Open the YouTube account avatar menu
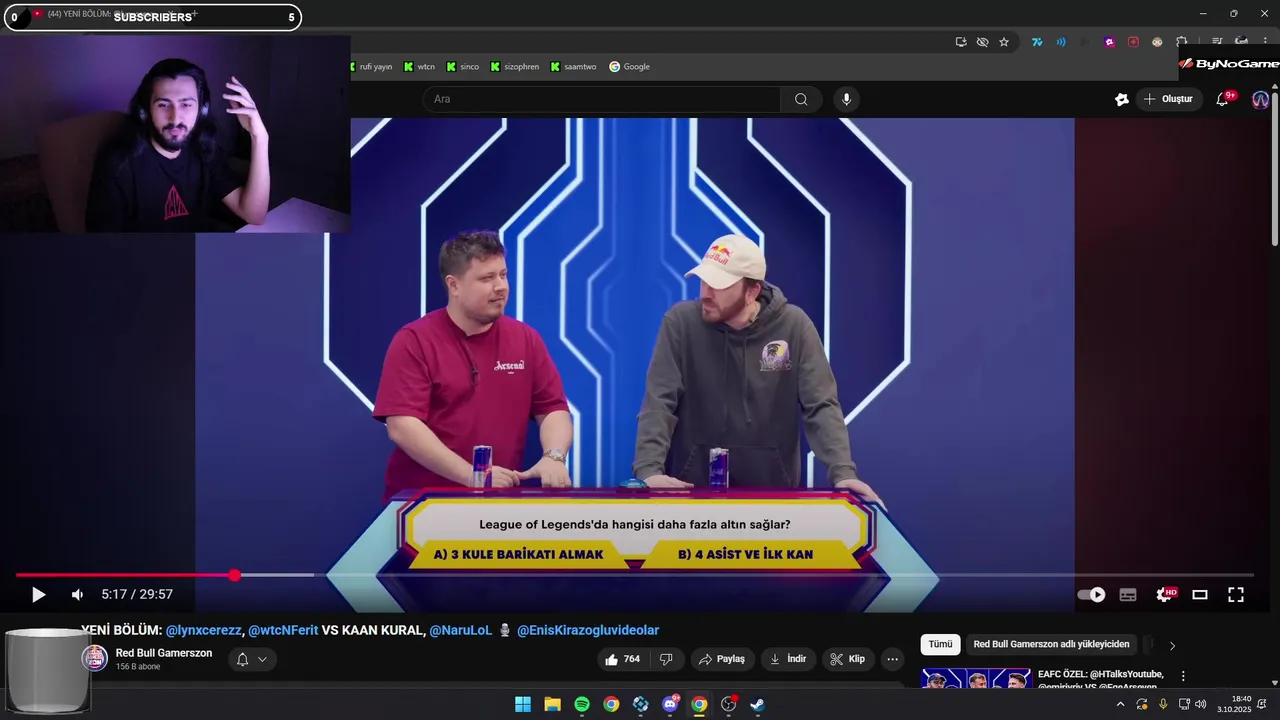This screenshot has height=720, width=1280. point(1260,99)
